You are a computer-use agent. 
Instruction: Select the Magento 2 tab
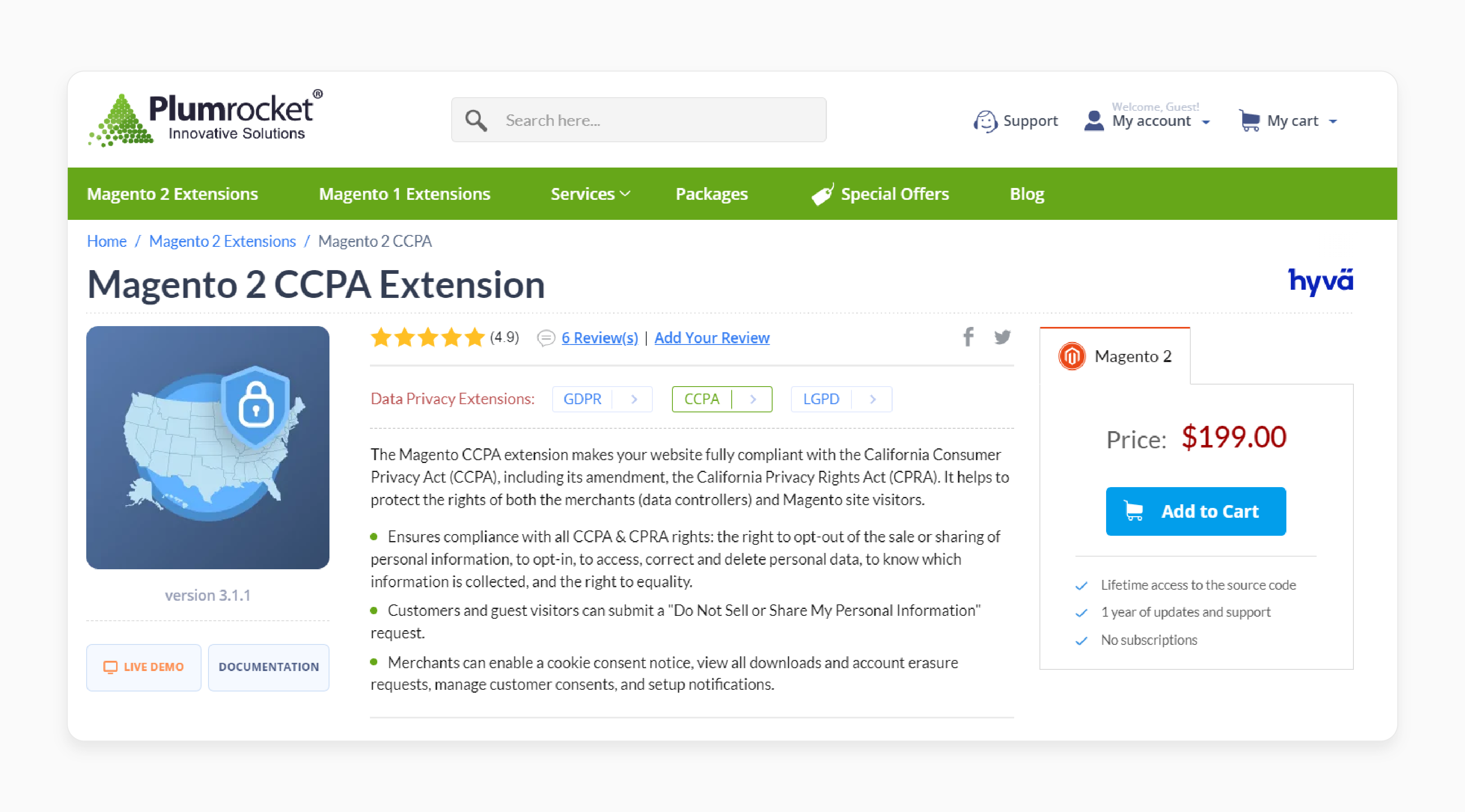pyautogui.click(x=1115, y=356)
